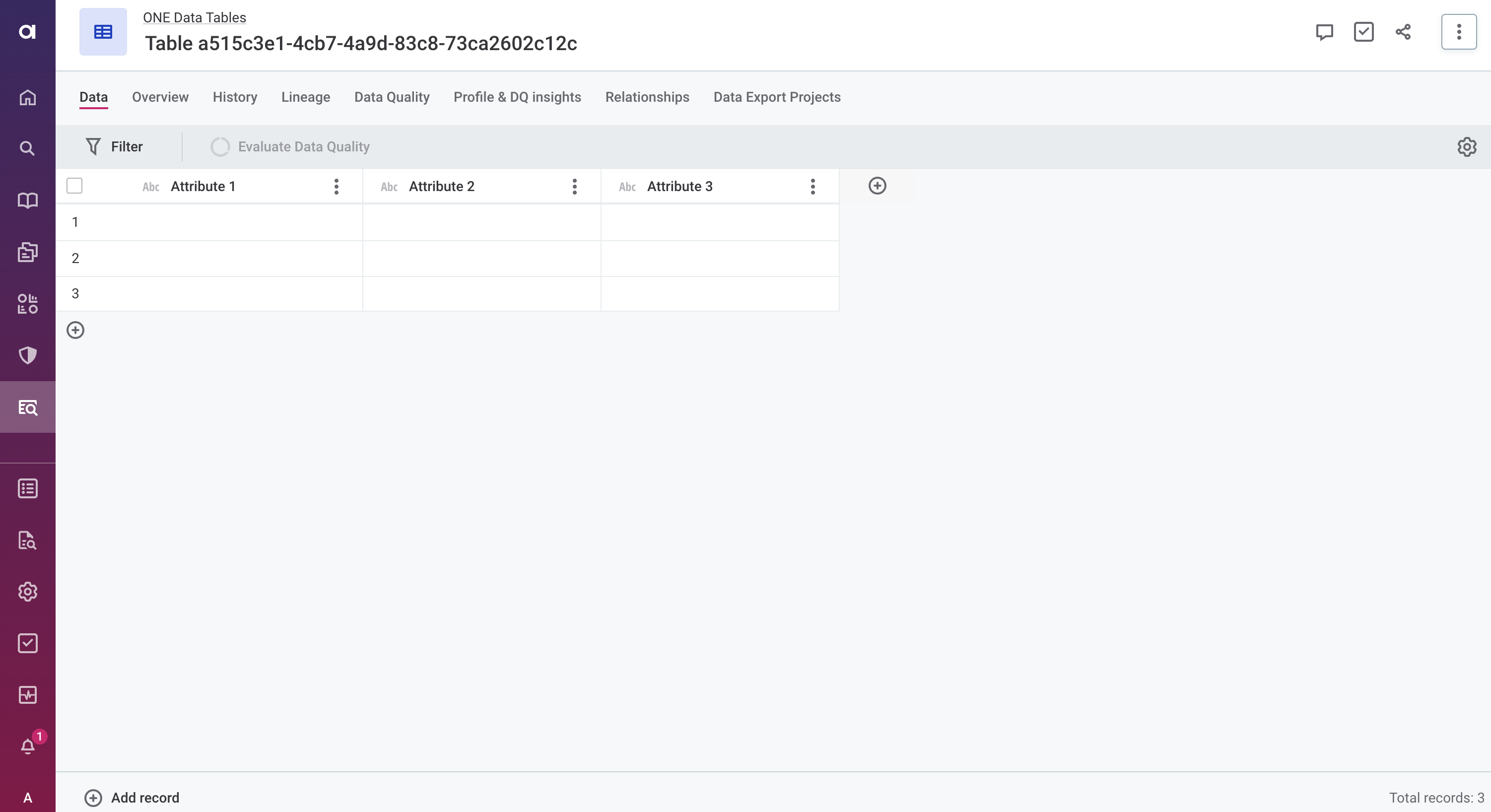Open the Home icon in the sidebar
This screenshot has width=1491, height=812.
coord(27,97)
